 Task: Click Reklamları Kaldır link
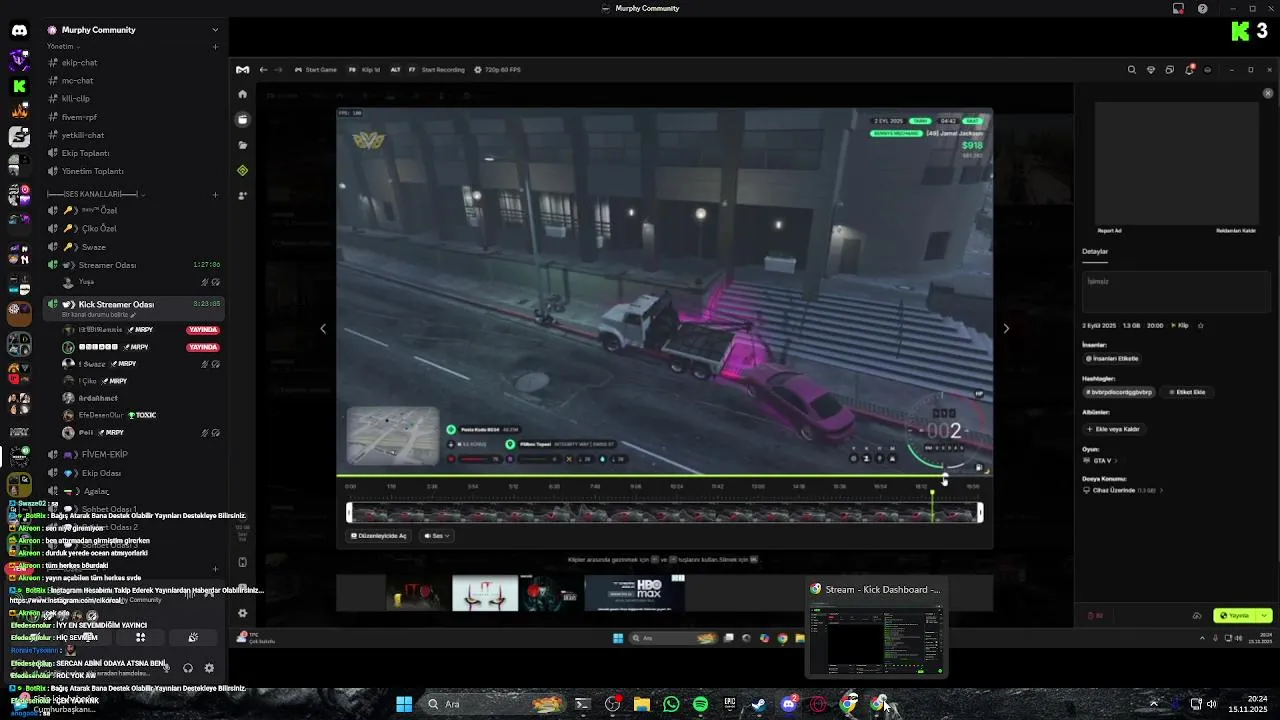point(1236,231)
